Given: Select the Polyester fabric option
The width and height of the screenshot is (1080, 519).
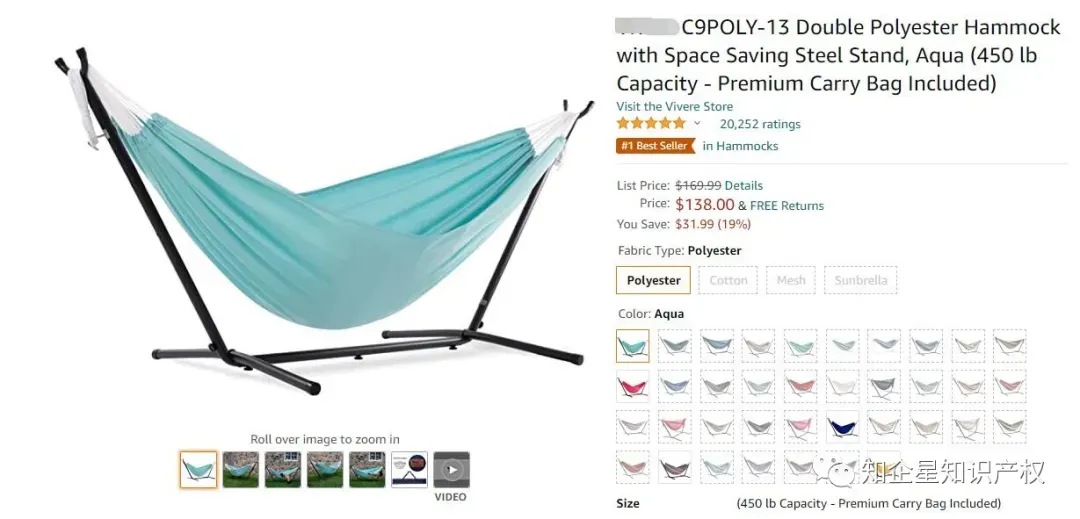Looking at the screenshot, I should pos(653,280).
